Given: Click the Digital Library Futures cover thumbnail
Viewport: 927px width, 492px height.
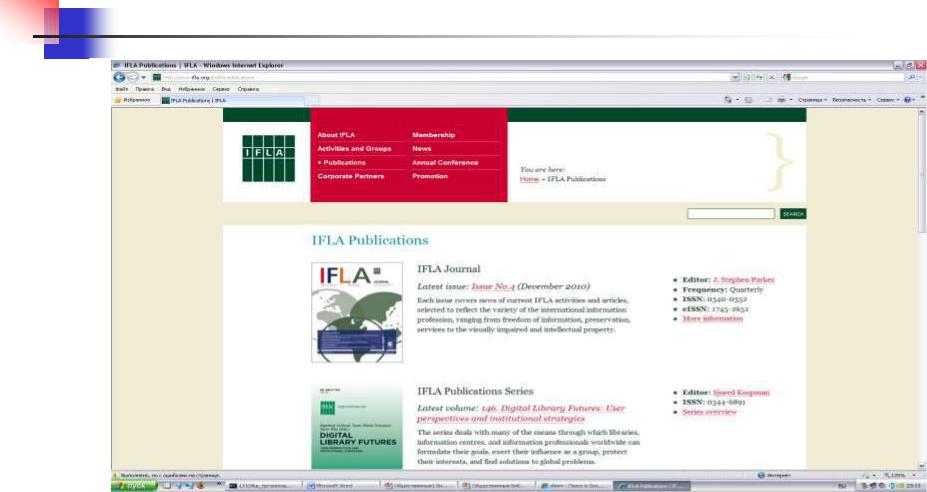Looking at the screenshot, I should 357,427.
